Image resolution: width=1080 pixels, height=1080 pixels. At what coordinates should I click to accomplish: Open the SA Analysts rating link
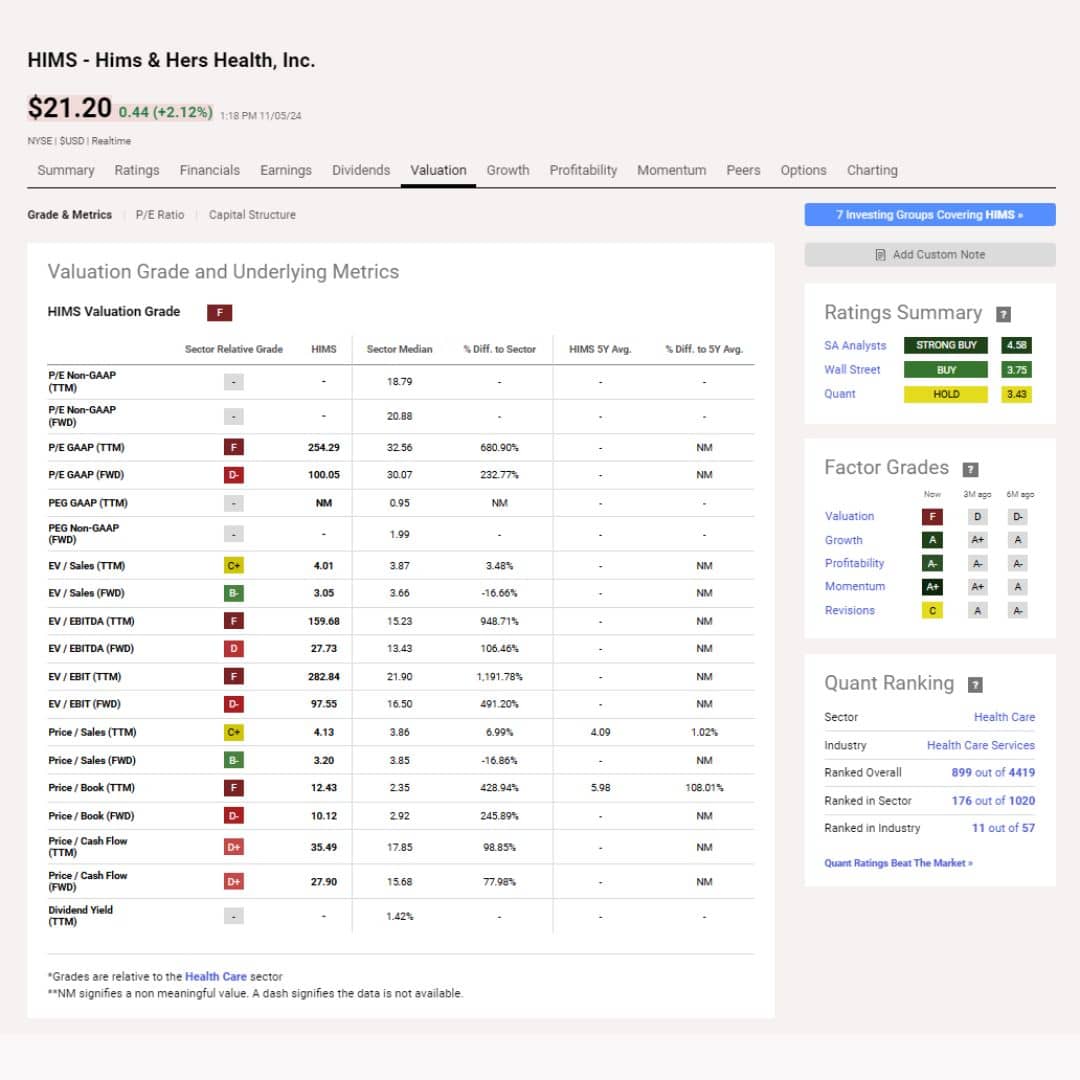point(855,346)
